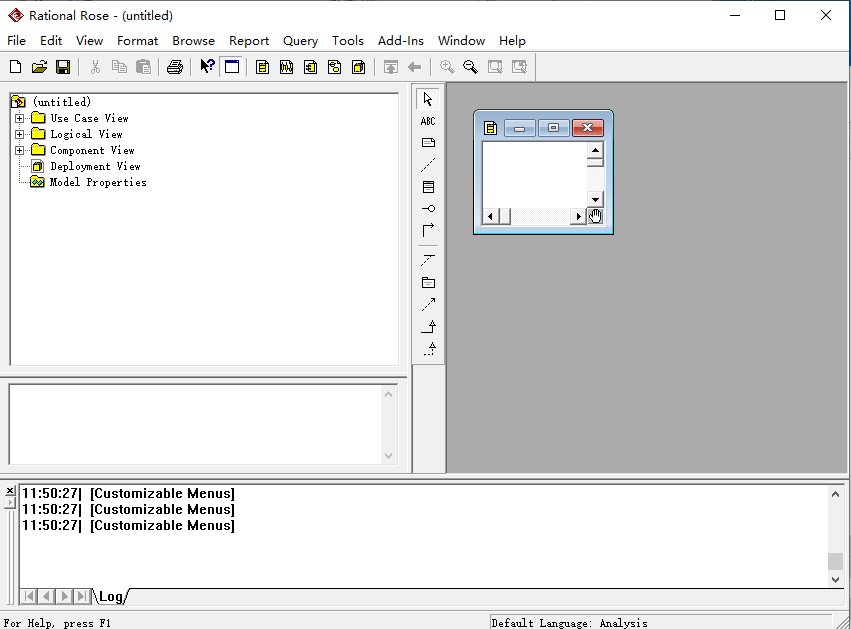Click the diagram overview hand icon
This screenshot has height=629, width=851.
595,217
